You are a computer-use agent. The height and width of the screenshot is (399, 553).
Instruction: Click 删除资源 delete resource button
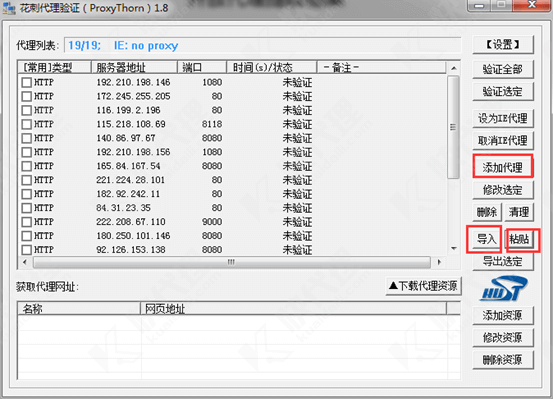(x=503, y=360)
